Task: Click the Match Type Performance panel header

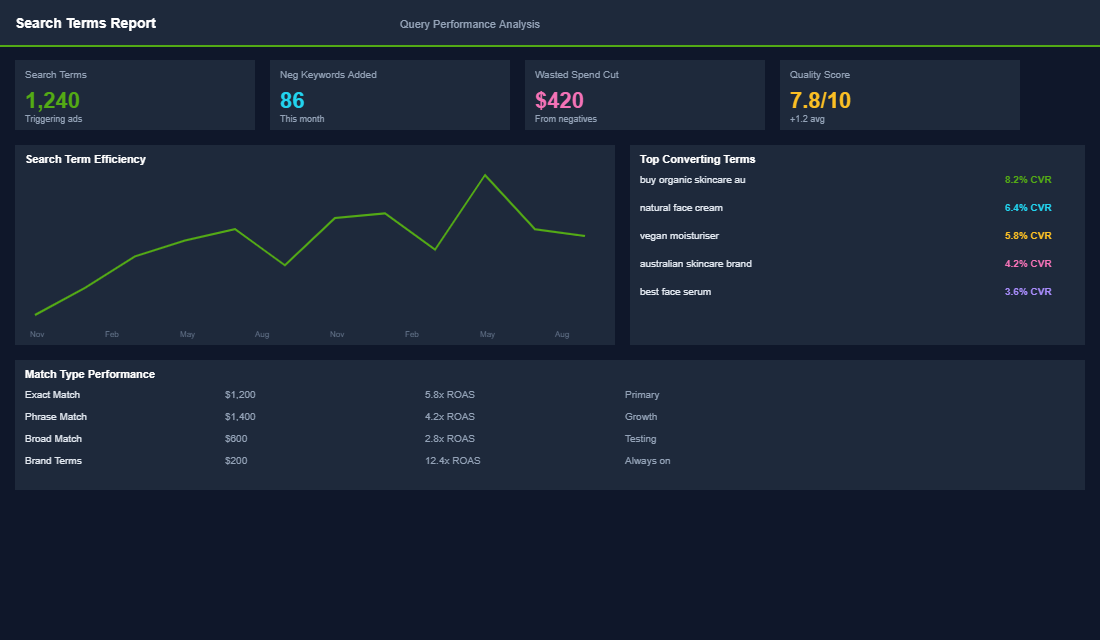Action: click(89, 373)
